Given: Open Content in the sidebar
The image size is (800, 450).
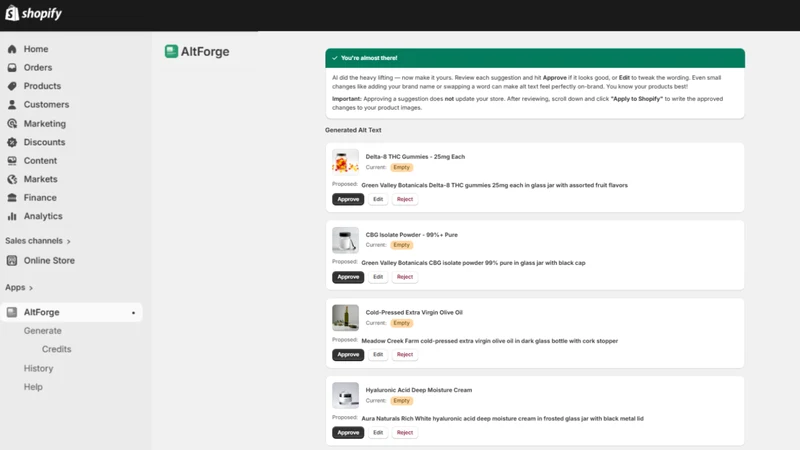Looking at the screenshot, I should click(x=40, y=161).
